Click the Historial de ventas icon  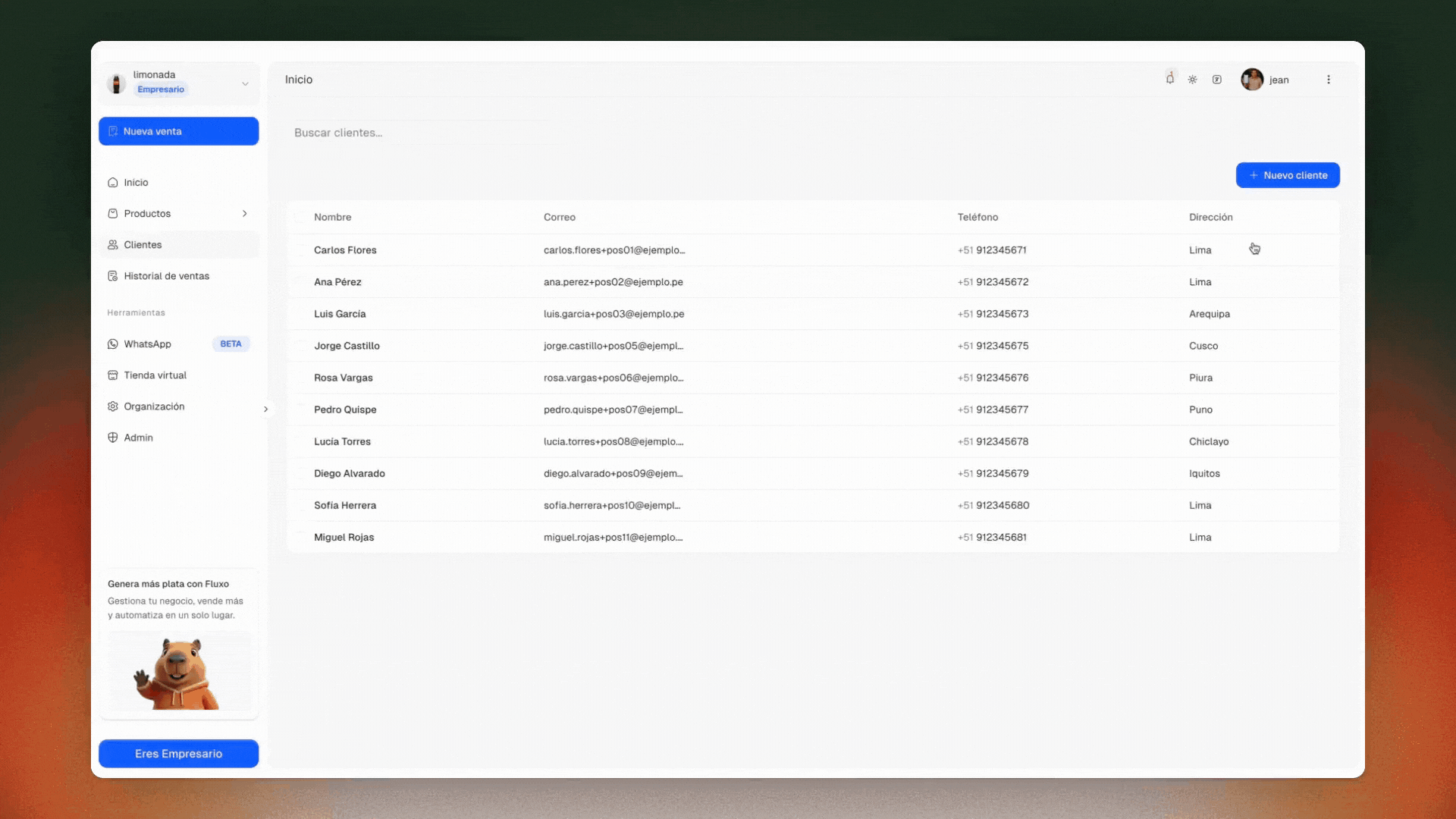coord(113,276)
